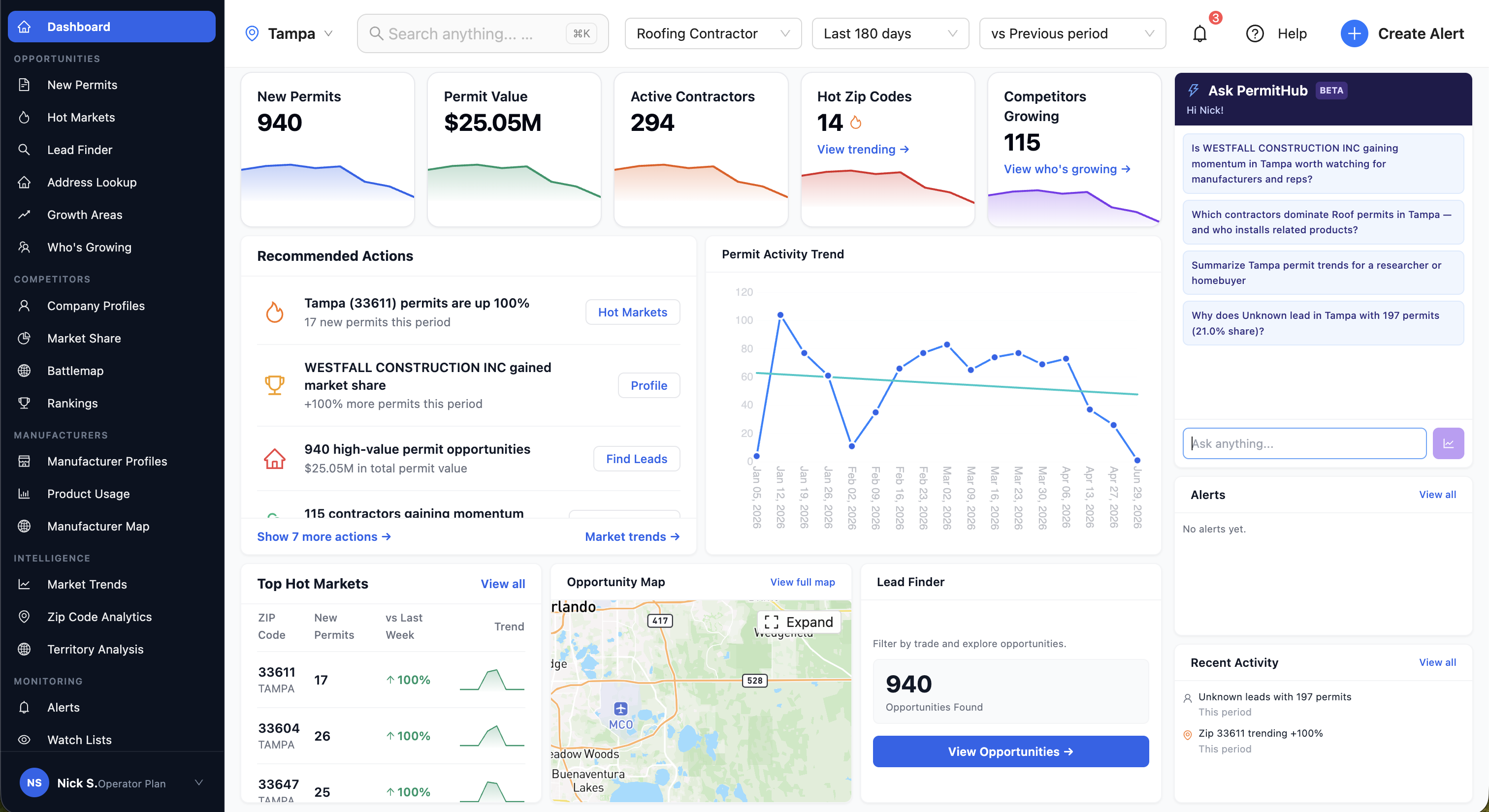1489x812 pixels.
Task: Click View all in the Alerts panel
Action: click(1437, 495)
